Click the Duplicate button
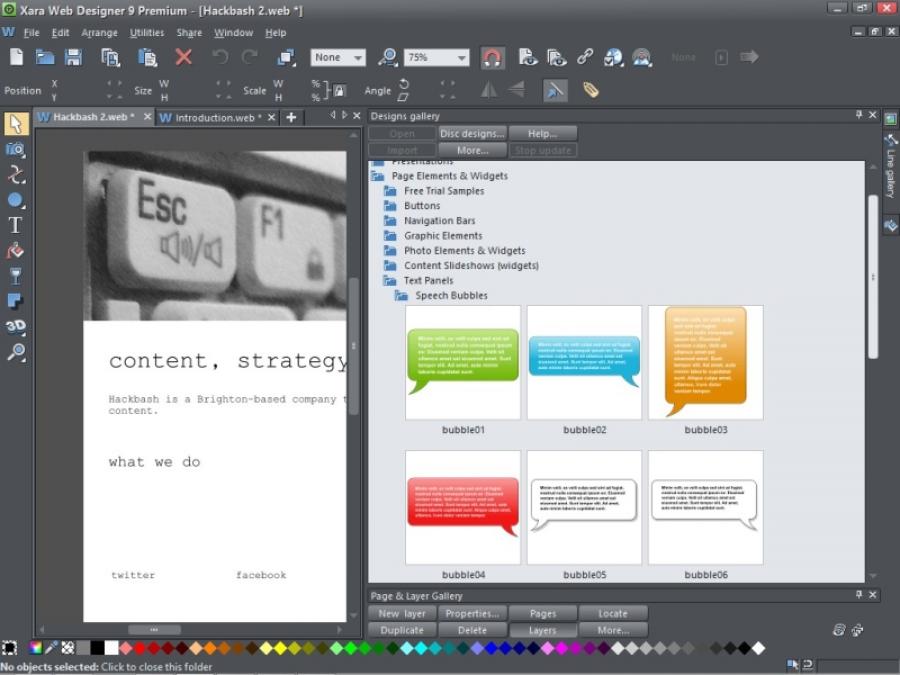 point(402,630)
